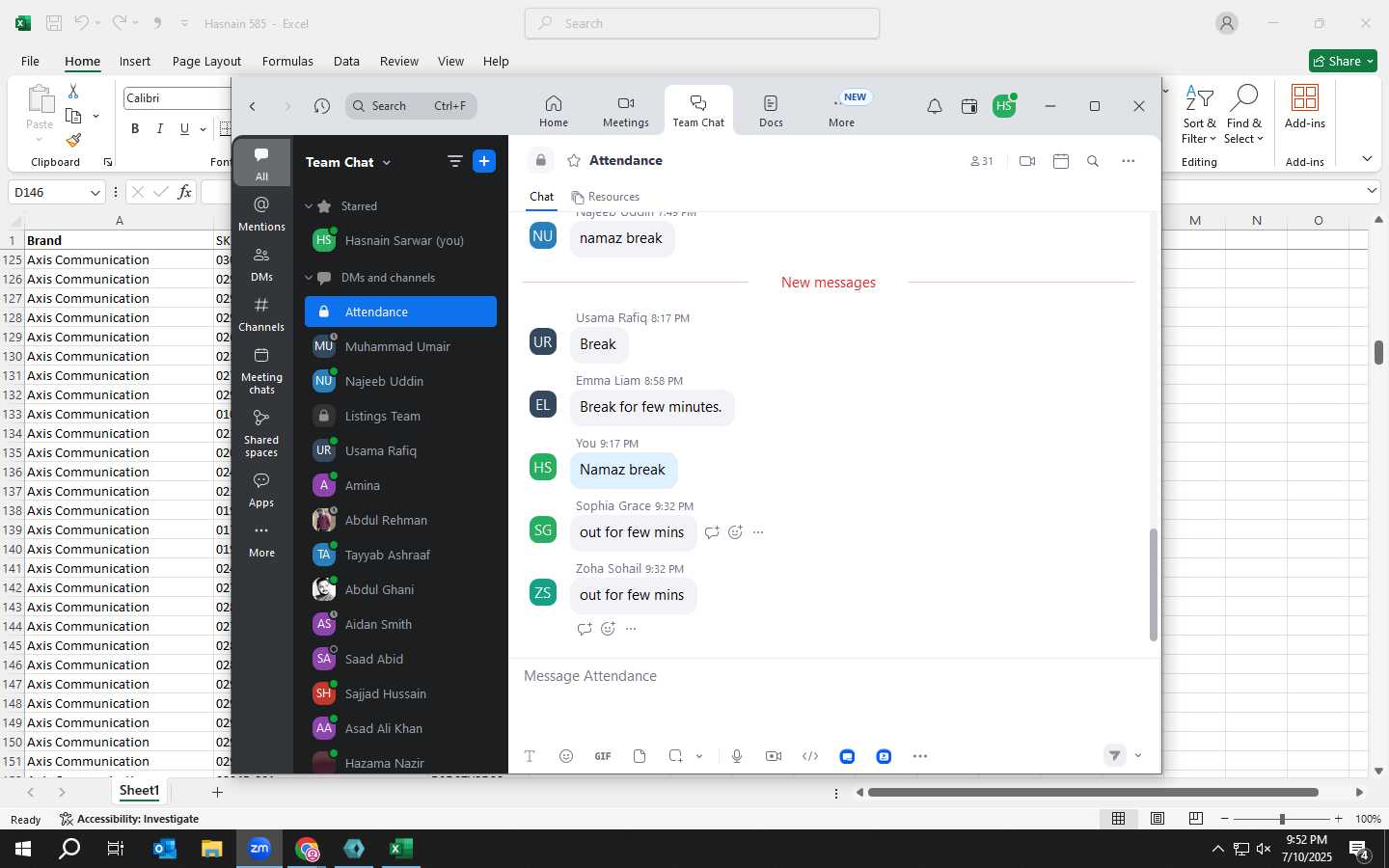Click the chat vertical scrollbar
1389x868 pixels.
click(x=1153, y=584)
